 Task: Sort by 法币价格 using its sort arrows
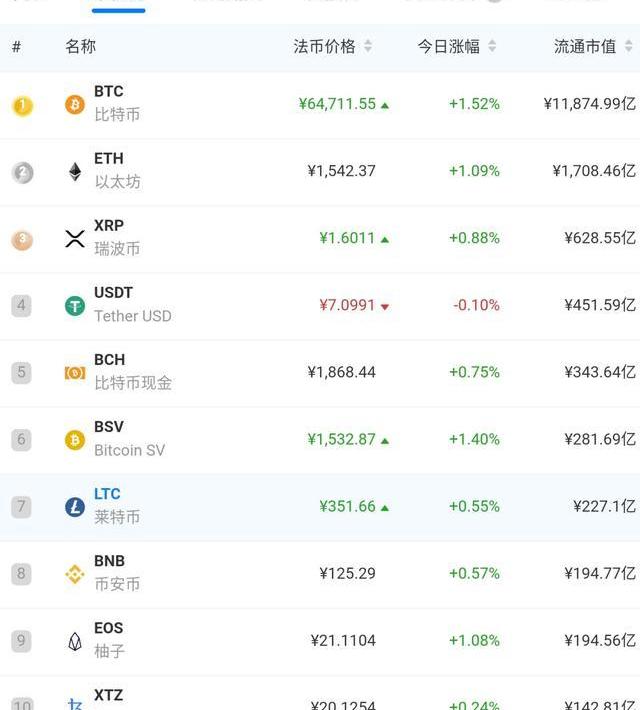click(x=368, y=46)
